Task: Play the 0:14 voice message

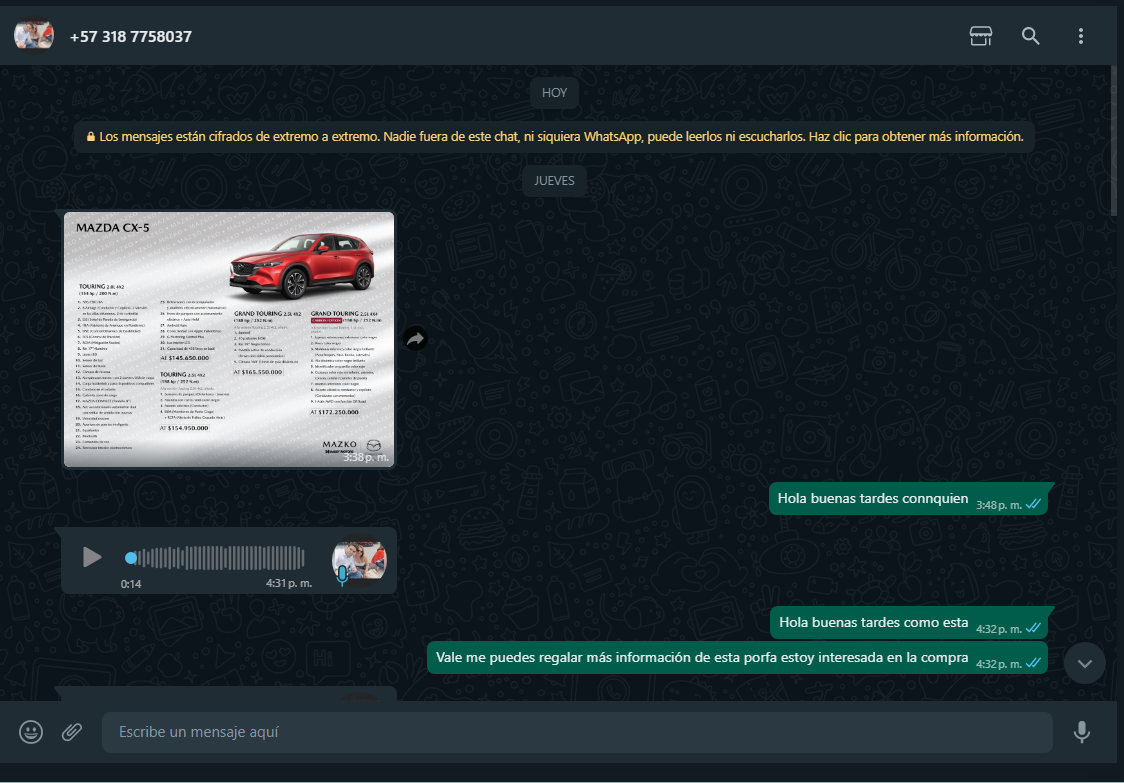Action: click(x=92, y=557)
